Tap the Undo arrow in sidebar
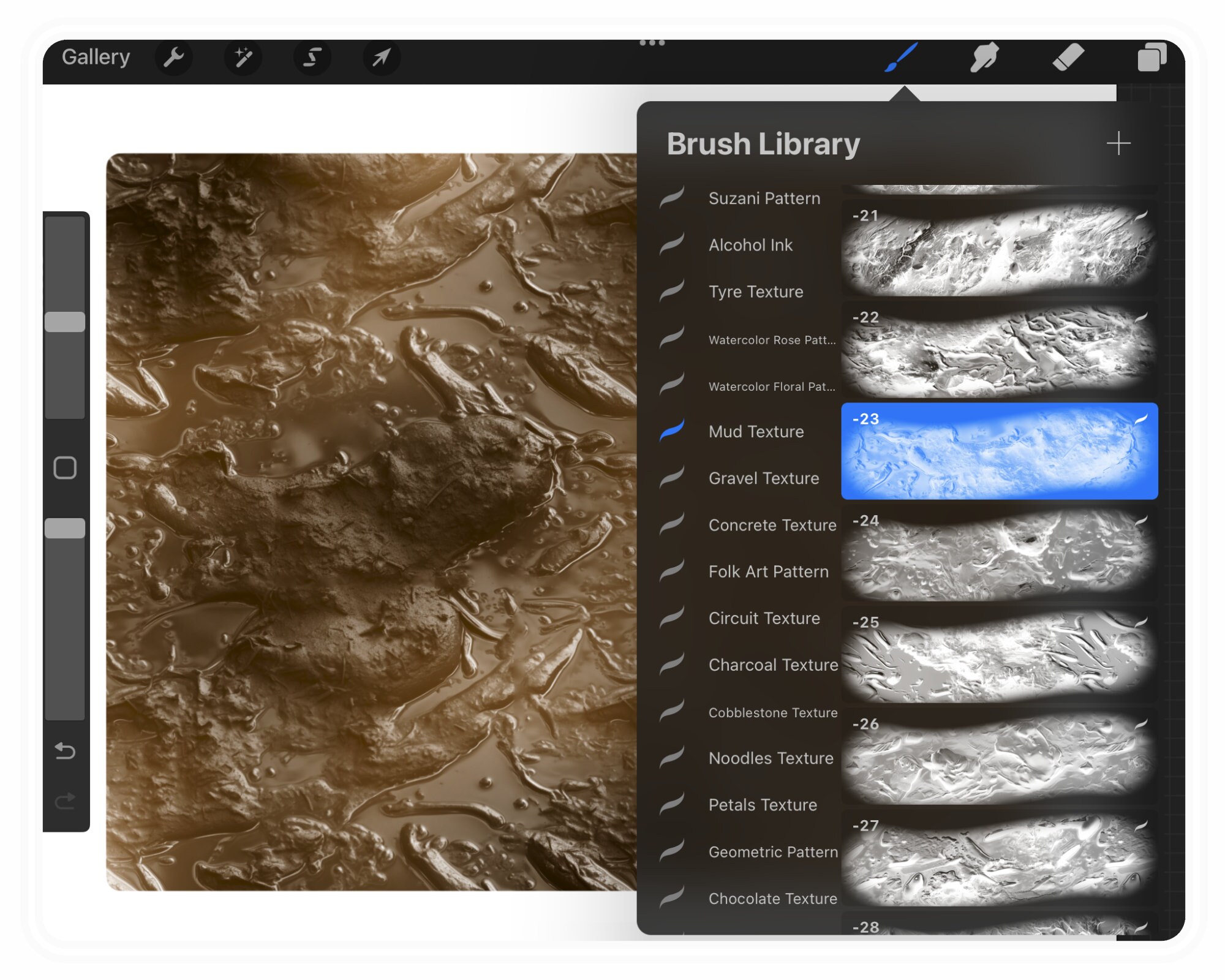The image size is (1225, 980). click(65, 750)
